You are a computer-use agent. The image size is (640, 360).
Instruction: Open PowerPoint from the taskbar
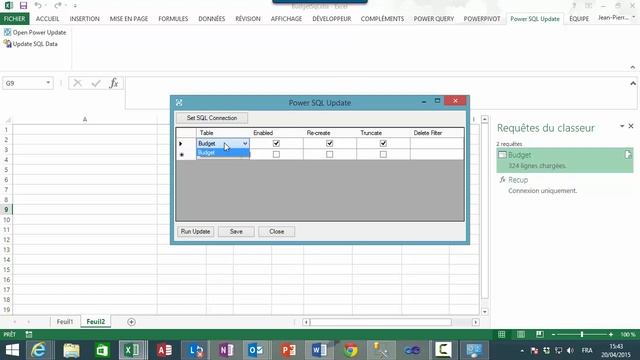[288, 350]
